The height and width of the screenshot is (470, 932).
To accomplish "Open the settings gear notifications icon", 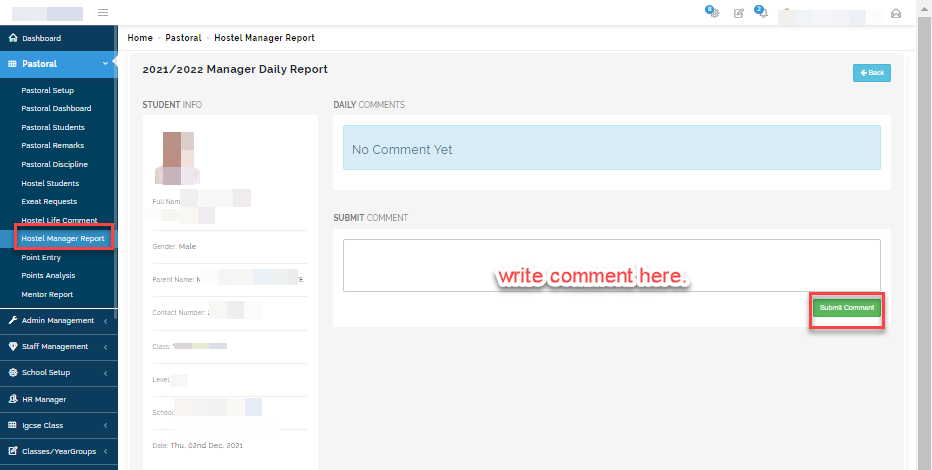I will (713, 12).
